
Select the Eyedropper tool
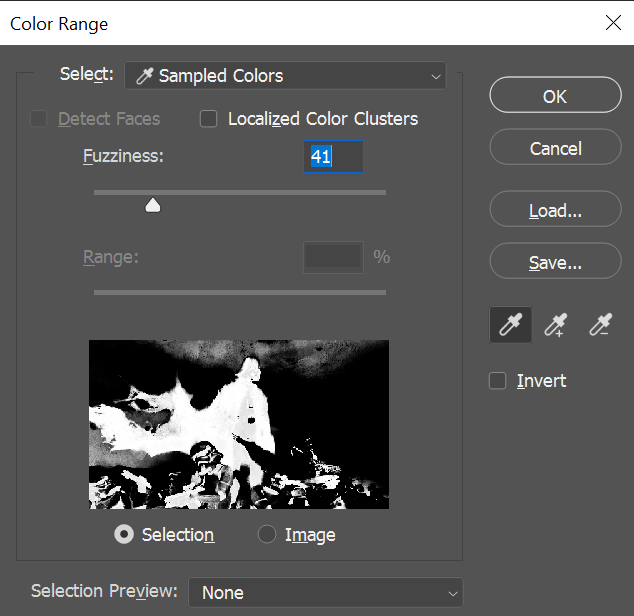click(511, 325)
